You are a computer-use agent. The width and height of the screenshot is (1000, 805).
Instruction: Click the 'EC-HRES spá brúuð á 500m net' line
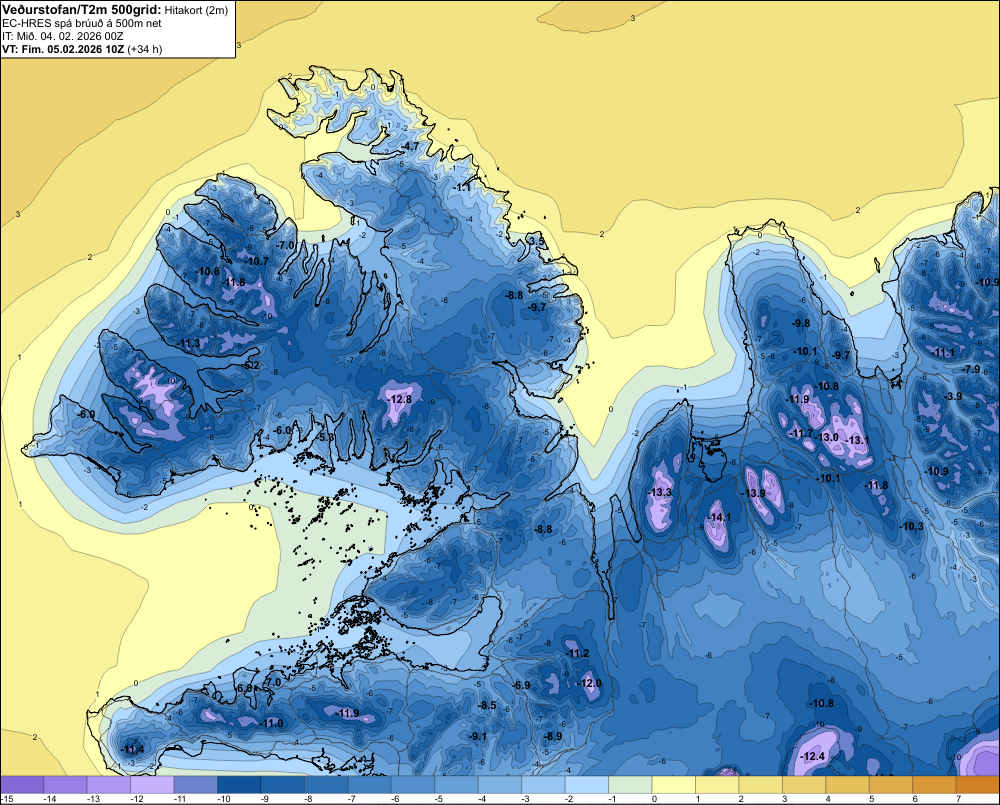[x=82, y=23]
